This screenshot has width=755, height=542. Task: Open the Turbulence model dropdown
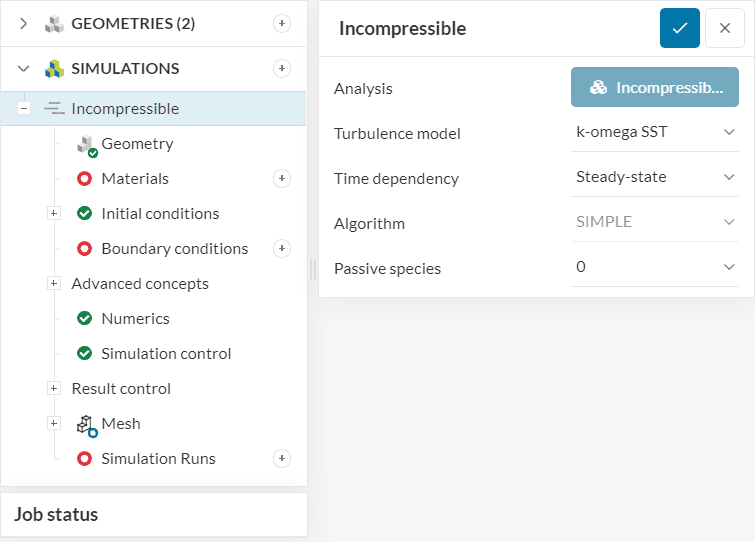655,132
